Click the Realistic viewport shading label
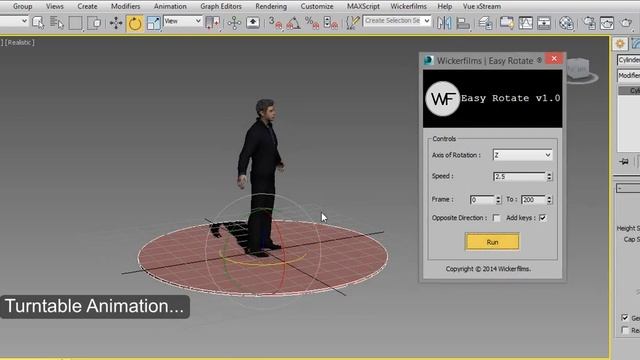 (x=20, y=42)
